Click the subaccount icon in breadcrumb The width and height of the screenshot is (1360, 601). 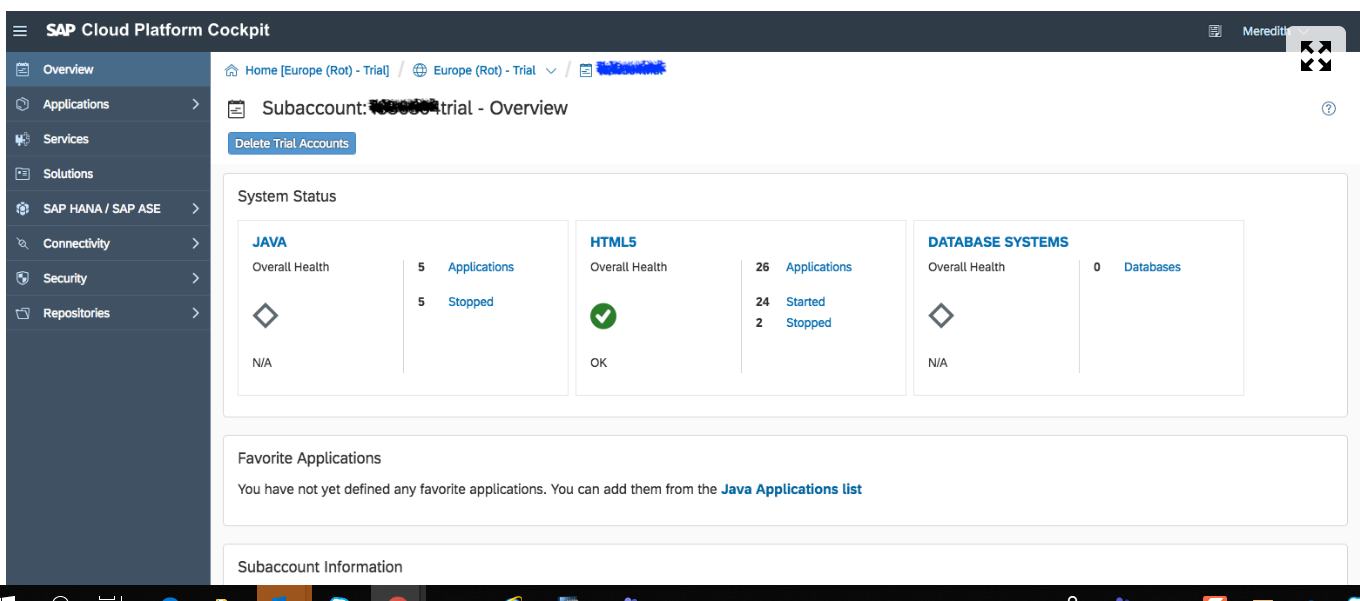point(586,71)
